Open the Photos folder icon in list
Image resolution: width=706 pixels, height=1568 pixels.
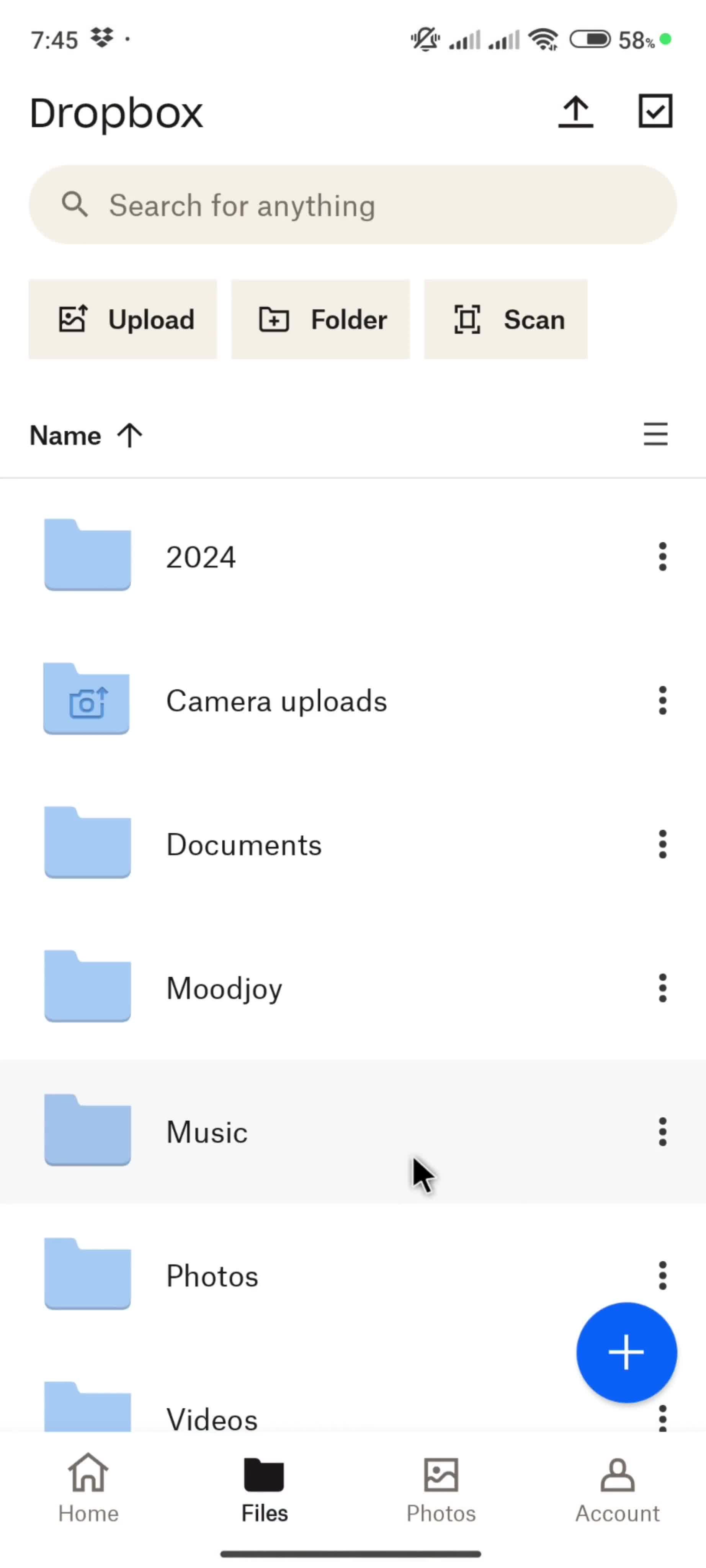click(88, 1273)
